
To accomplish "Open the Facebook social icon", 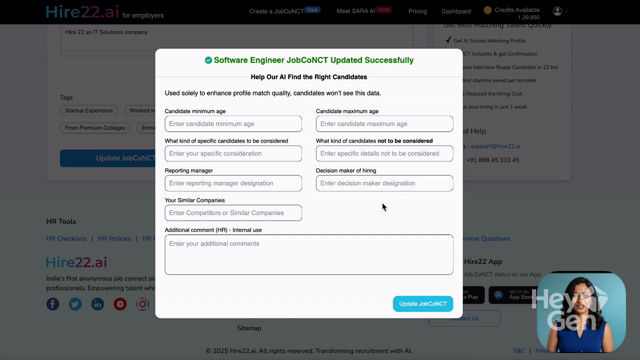I will pyautogui.click(x=53, y=304).
